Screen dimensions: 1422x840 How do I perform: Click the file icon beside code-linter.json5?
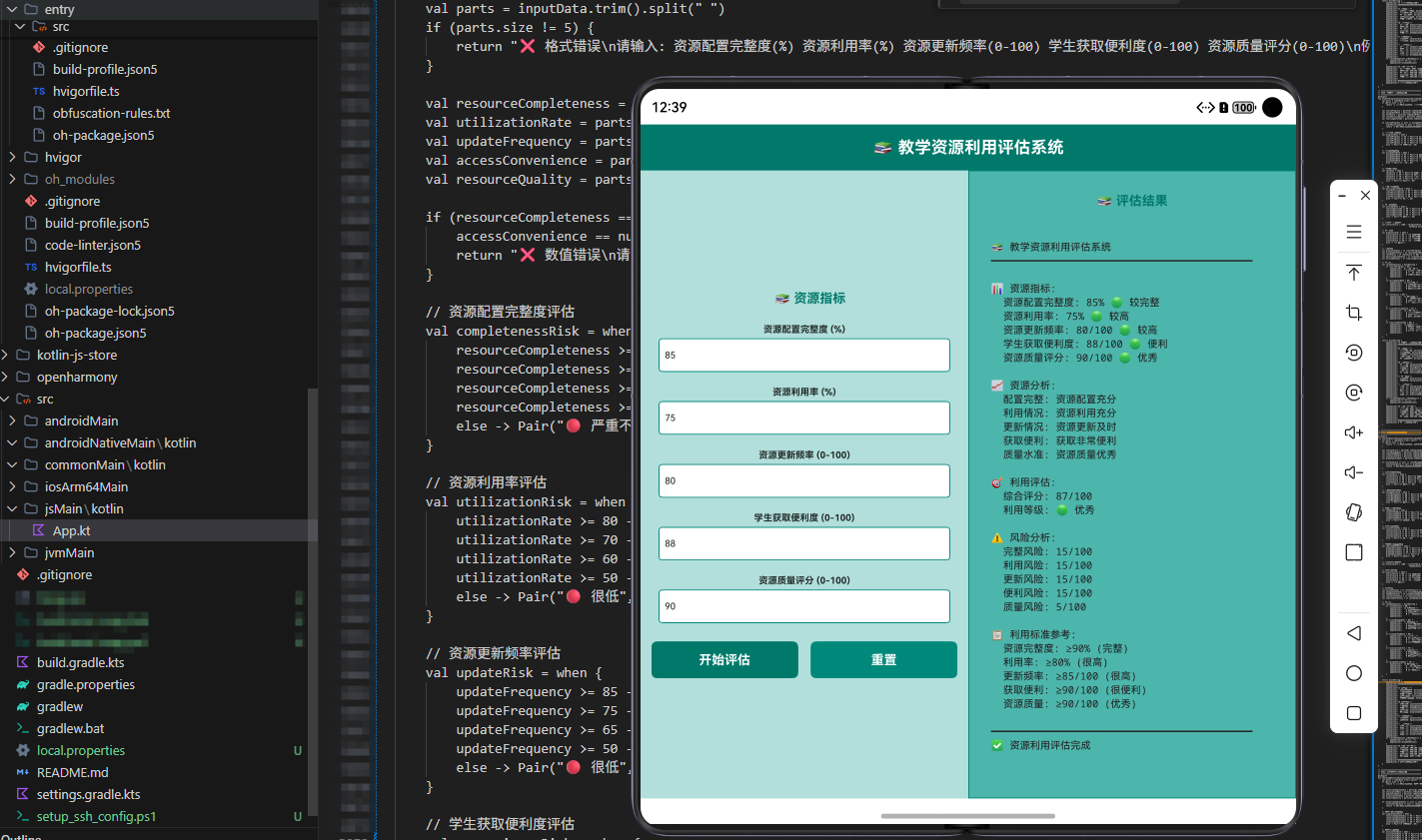tap(31, 245)
